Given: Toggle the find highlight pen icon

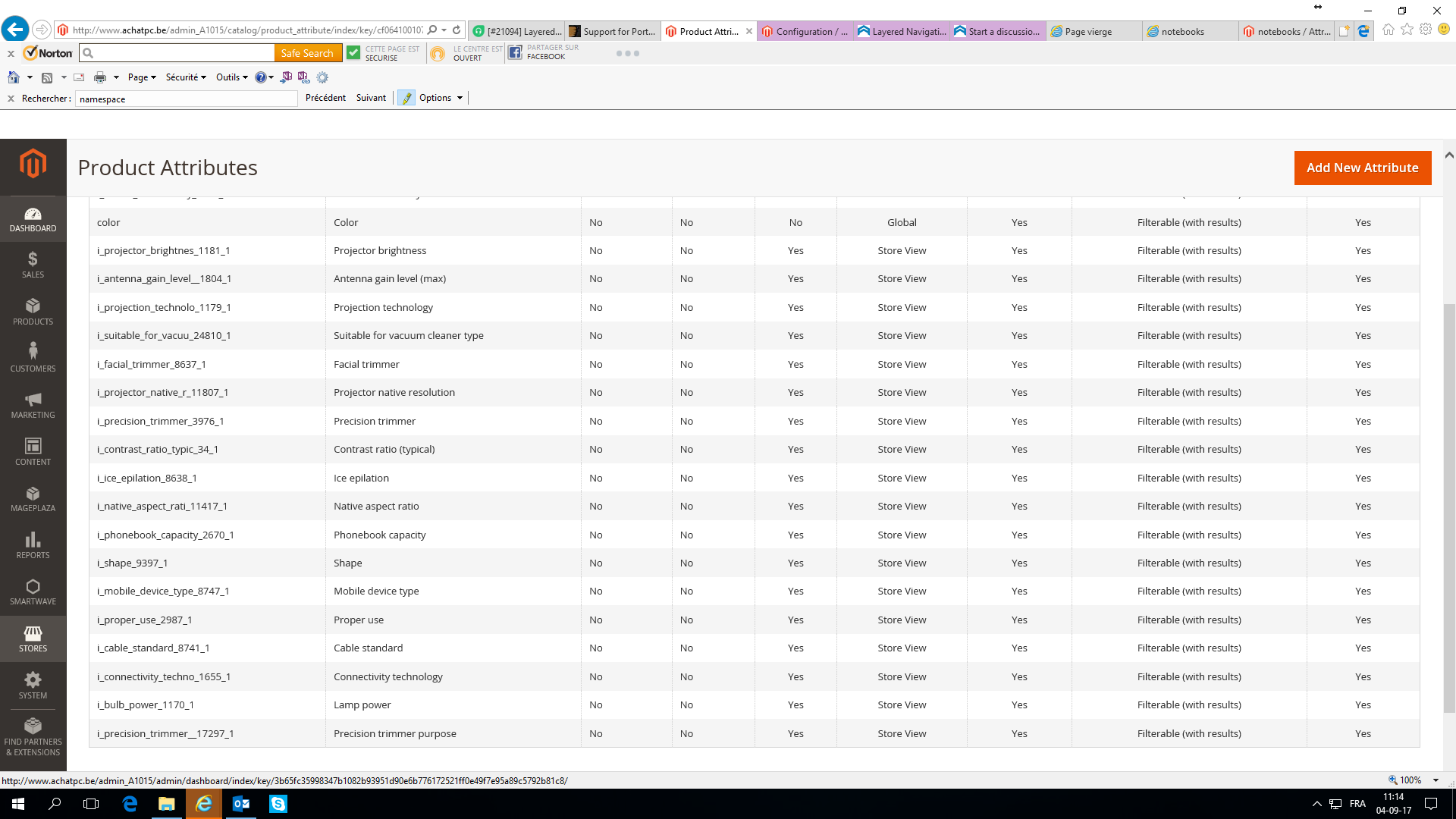Looking at the screenshot, I should tap(406, 98).
